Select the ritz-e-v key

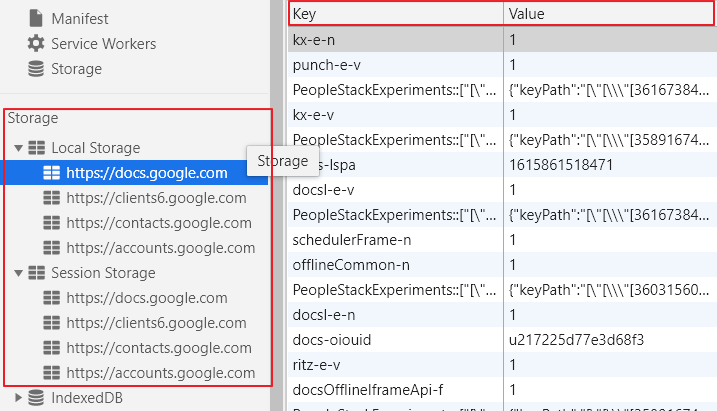point(316,365)
